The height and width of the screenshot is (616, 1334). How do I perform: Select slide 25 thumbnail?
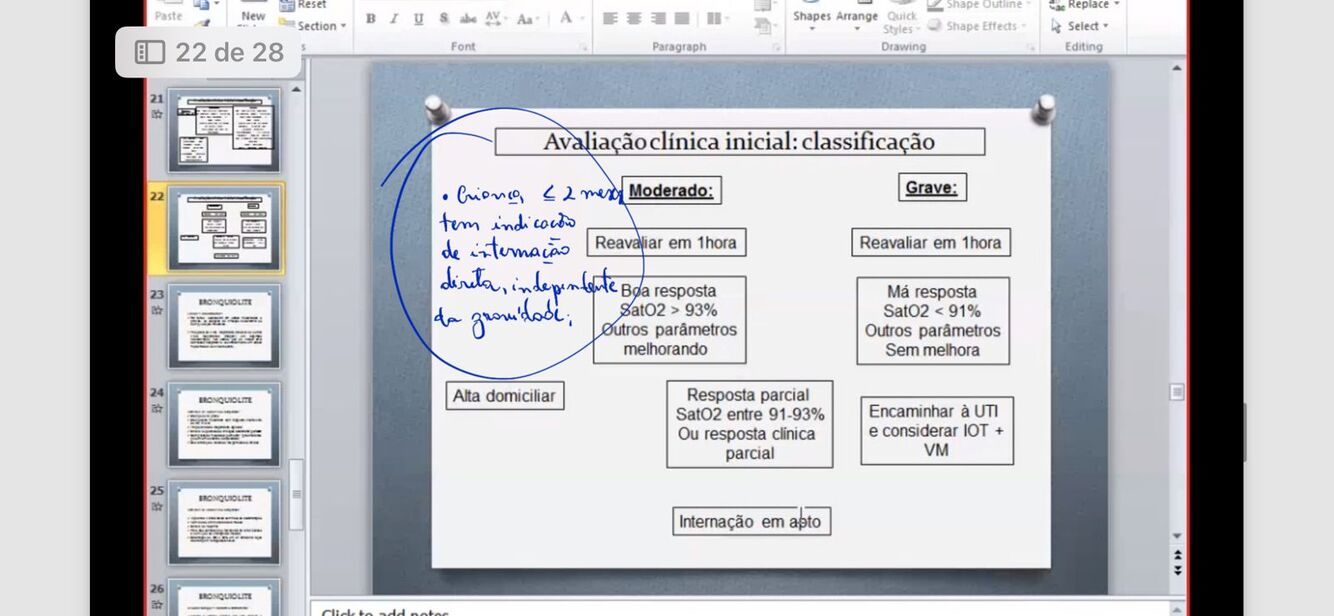(x=224, y=522)
